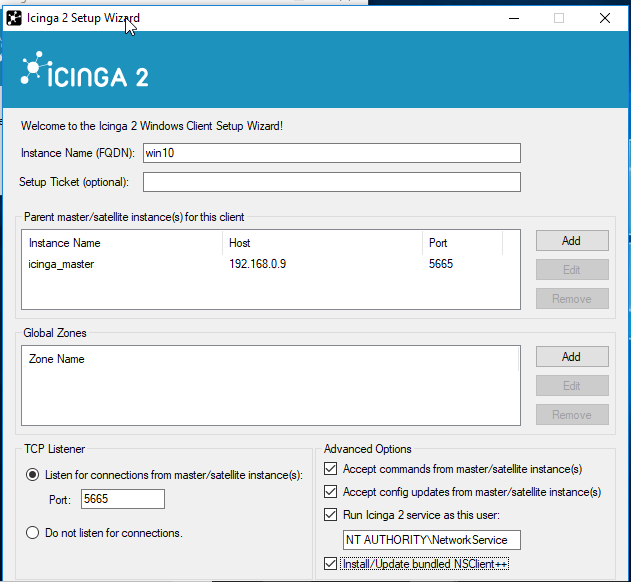The image size is (631, 582).
Task: Minimize the Icinga 2 Setup Wizard window
Action: 514,18
